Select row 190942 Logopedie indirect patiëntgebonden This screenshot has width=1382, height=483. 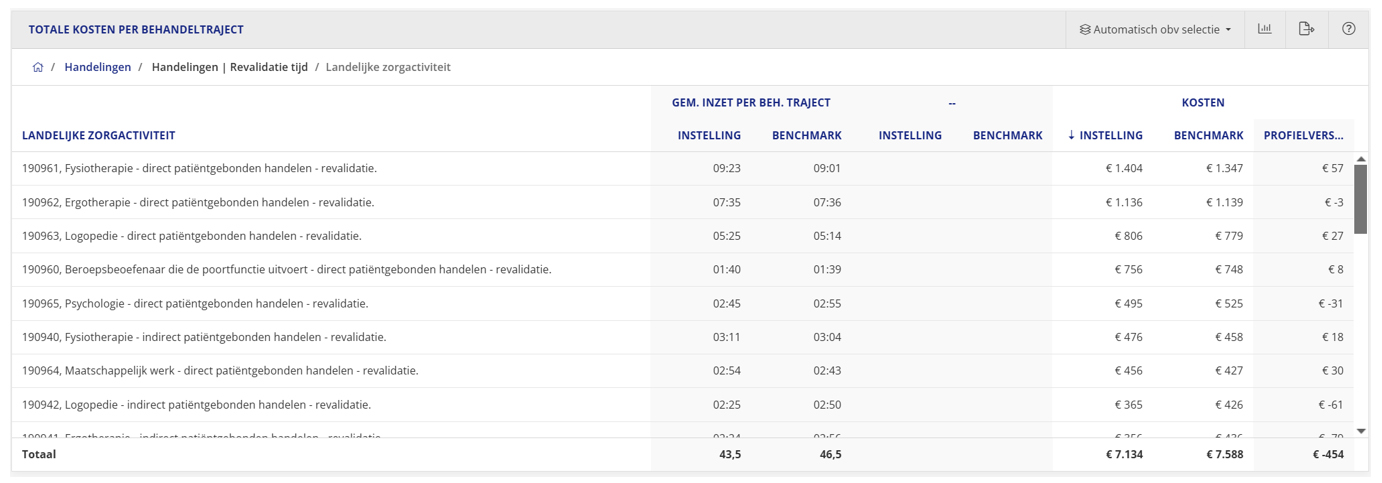pos(683,404)
